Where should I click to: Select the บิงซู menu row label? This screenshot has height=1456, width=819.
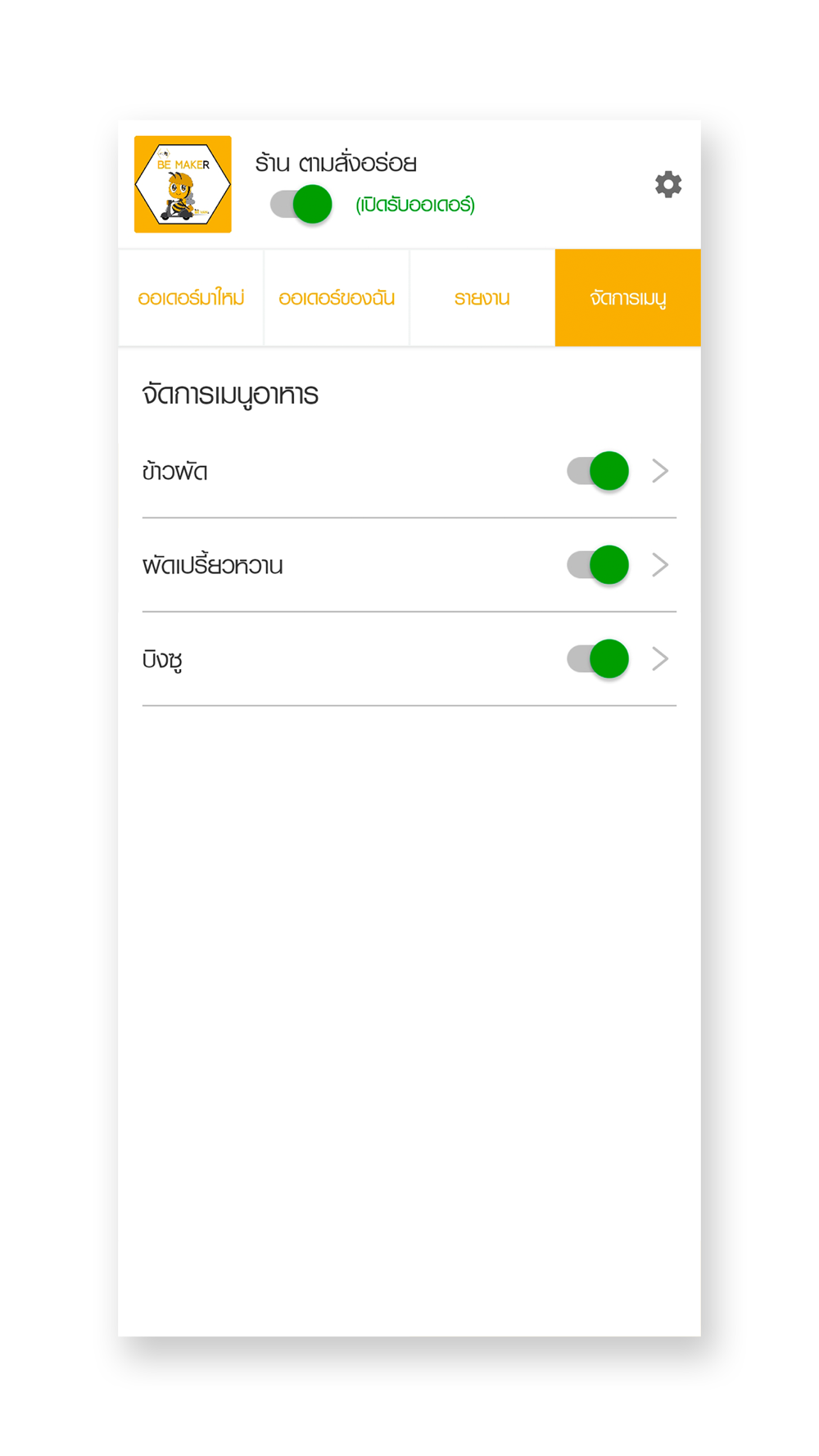click(162, 659)
